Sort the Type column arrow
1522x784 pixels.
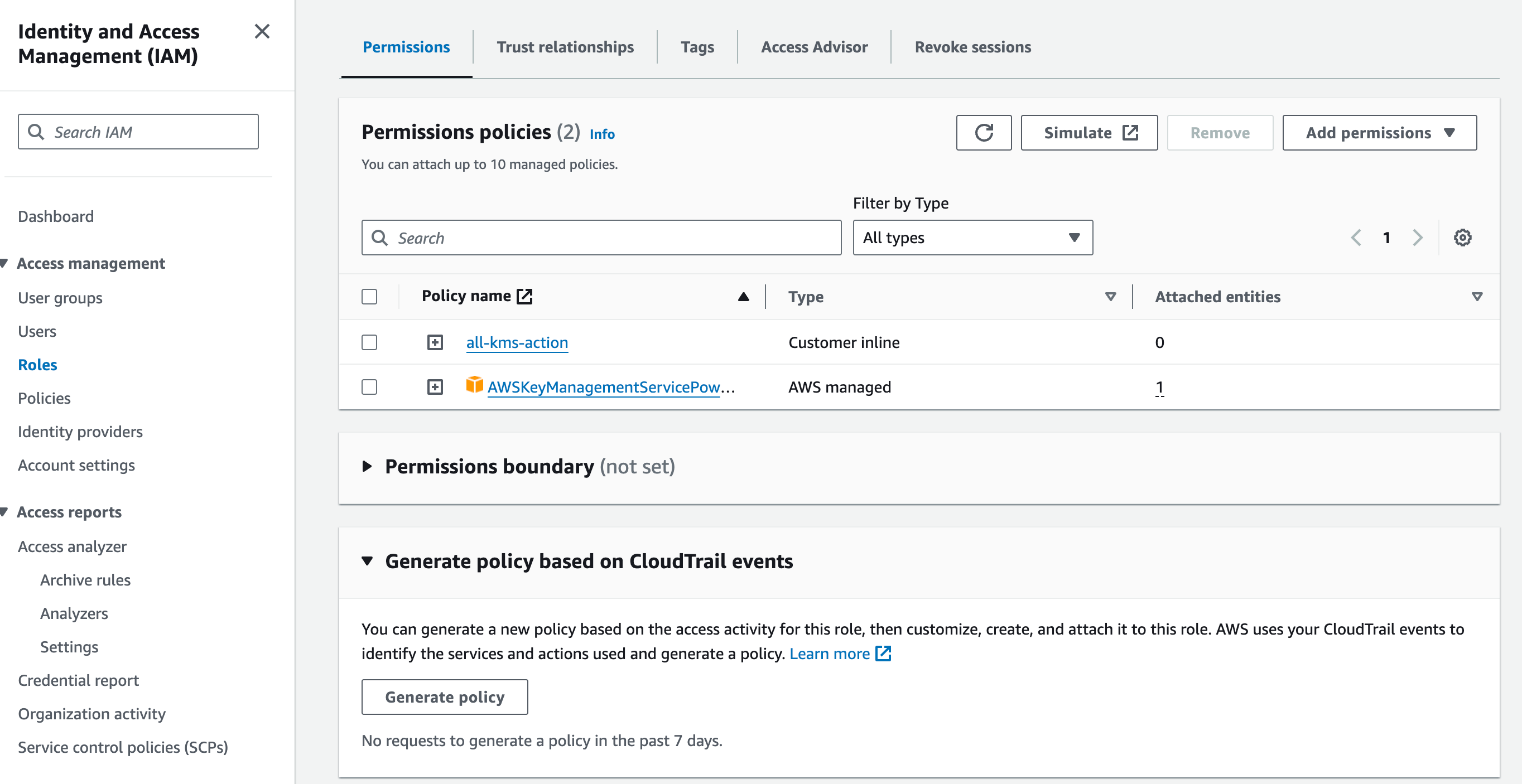click(1110, 296)
